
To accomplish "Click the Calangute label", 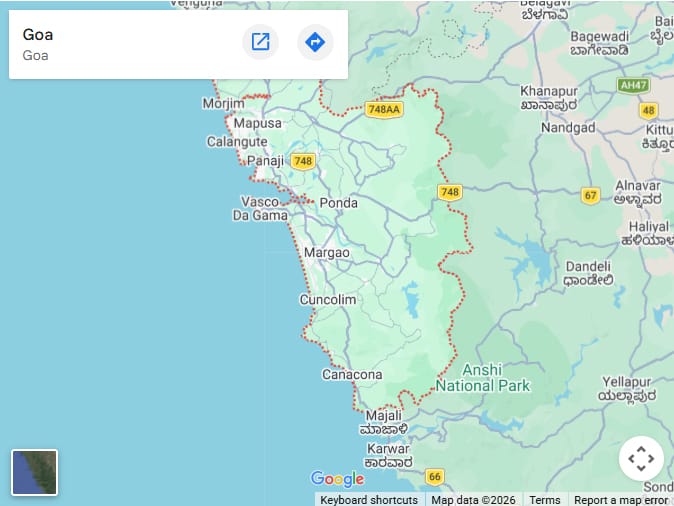I will click(237, 141).
